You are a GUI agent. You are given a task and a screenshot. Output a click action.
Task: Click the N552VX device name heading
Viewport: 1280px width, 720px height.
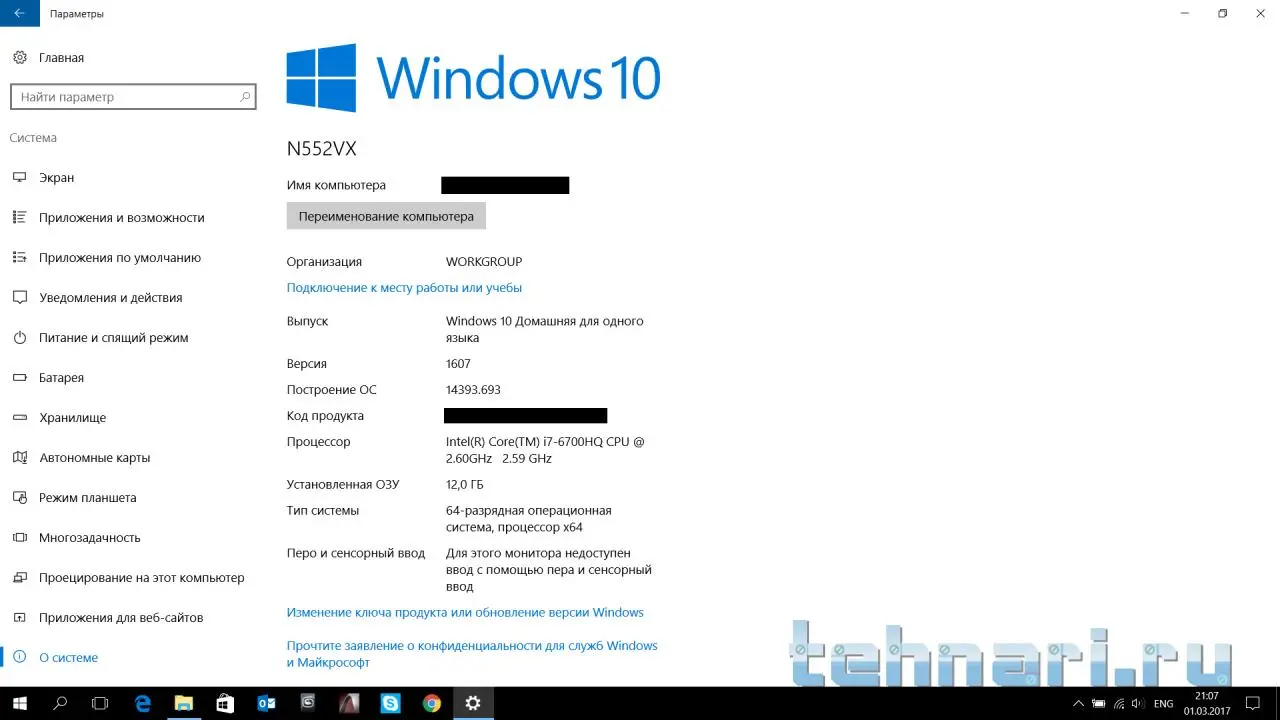click(x=322, y=149)
